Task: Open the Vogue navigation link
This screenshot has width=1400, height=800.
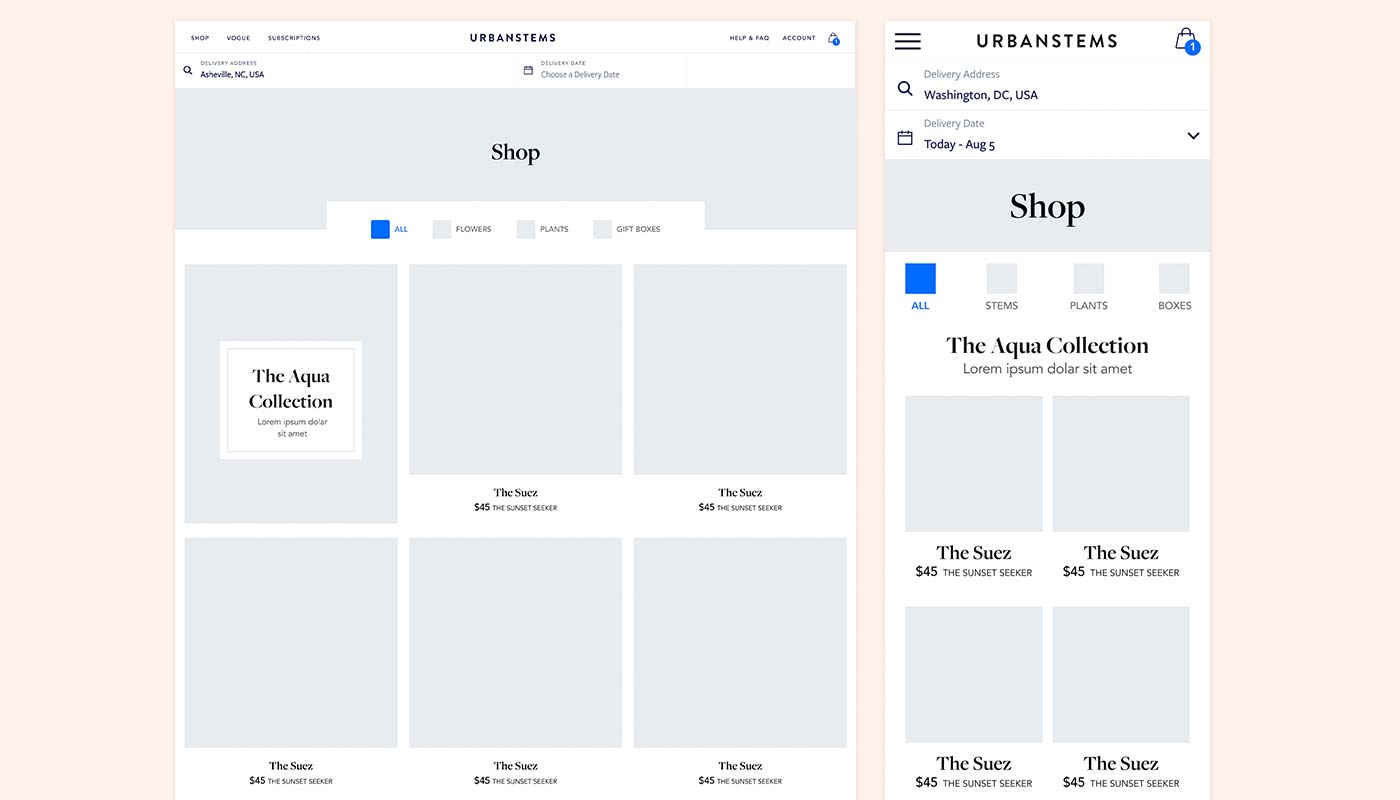Action: [238, 38]
